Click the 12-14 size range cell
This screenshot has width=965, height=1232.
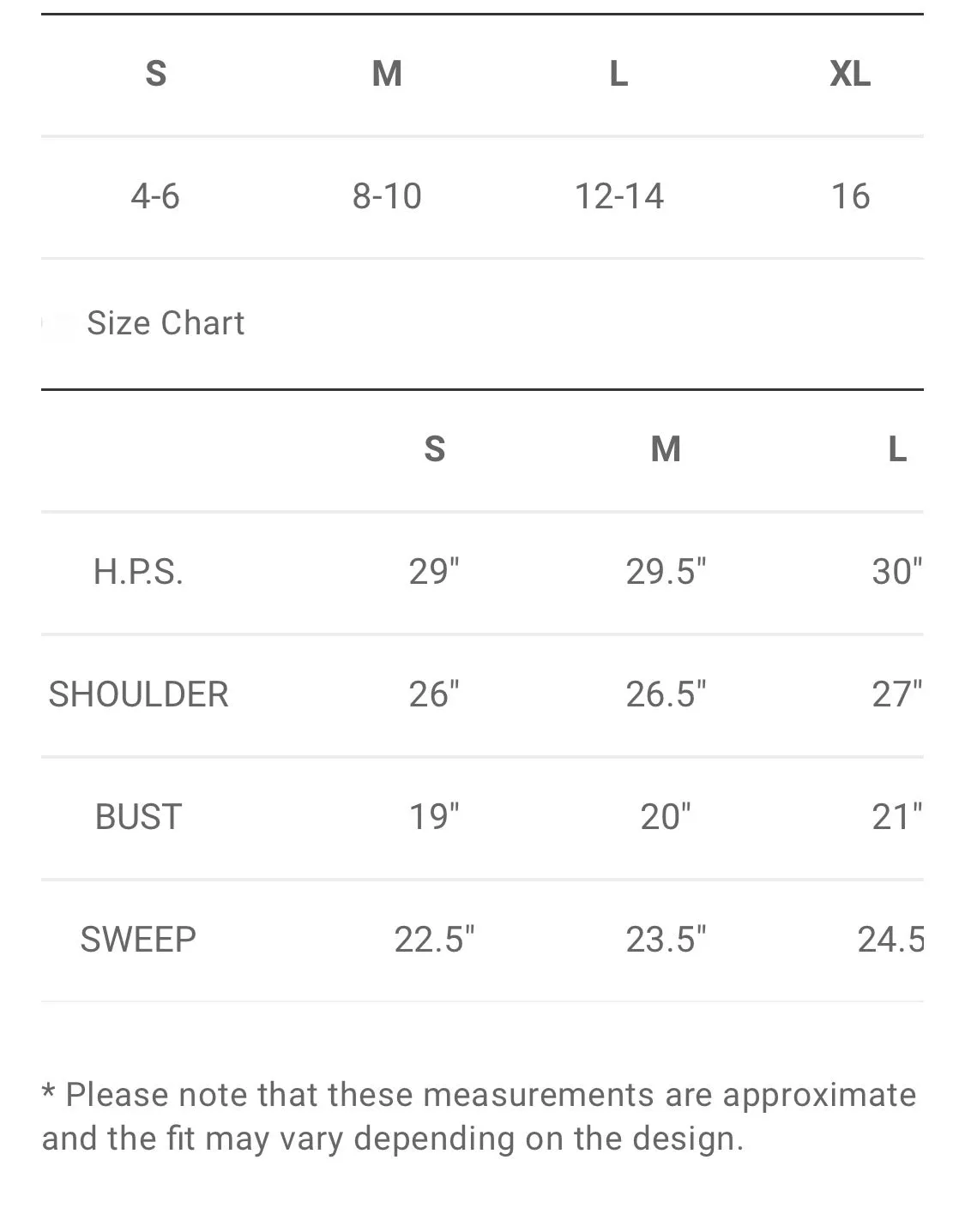click(x=618, y=196)
